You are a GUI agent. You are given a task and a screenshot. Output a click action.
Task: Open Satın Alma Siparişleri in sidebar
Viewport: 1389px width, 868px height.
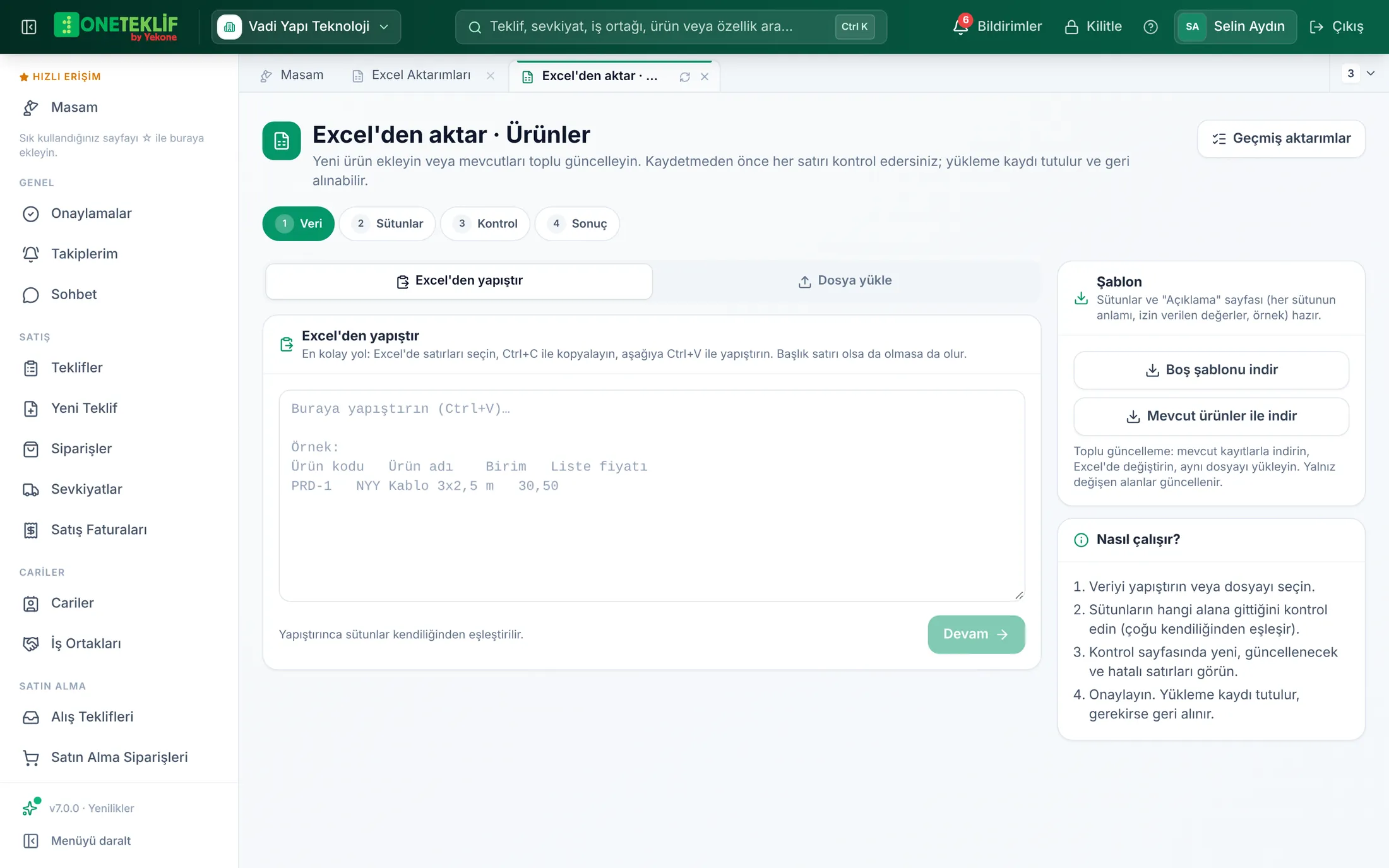pyautogui.click(x=119, y=757)
